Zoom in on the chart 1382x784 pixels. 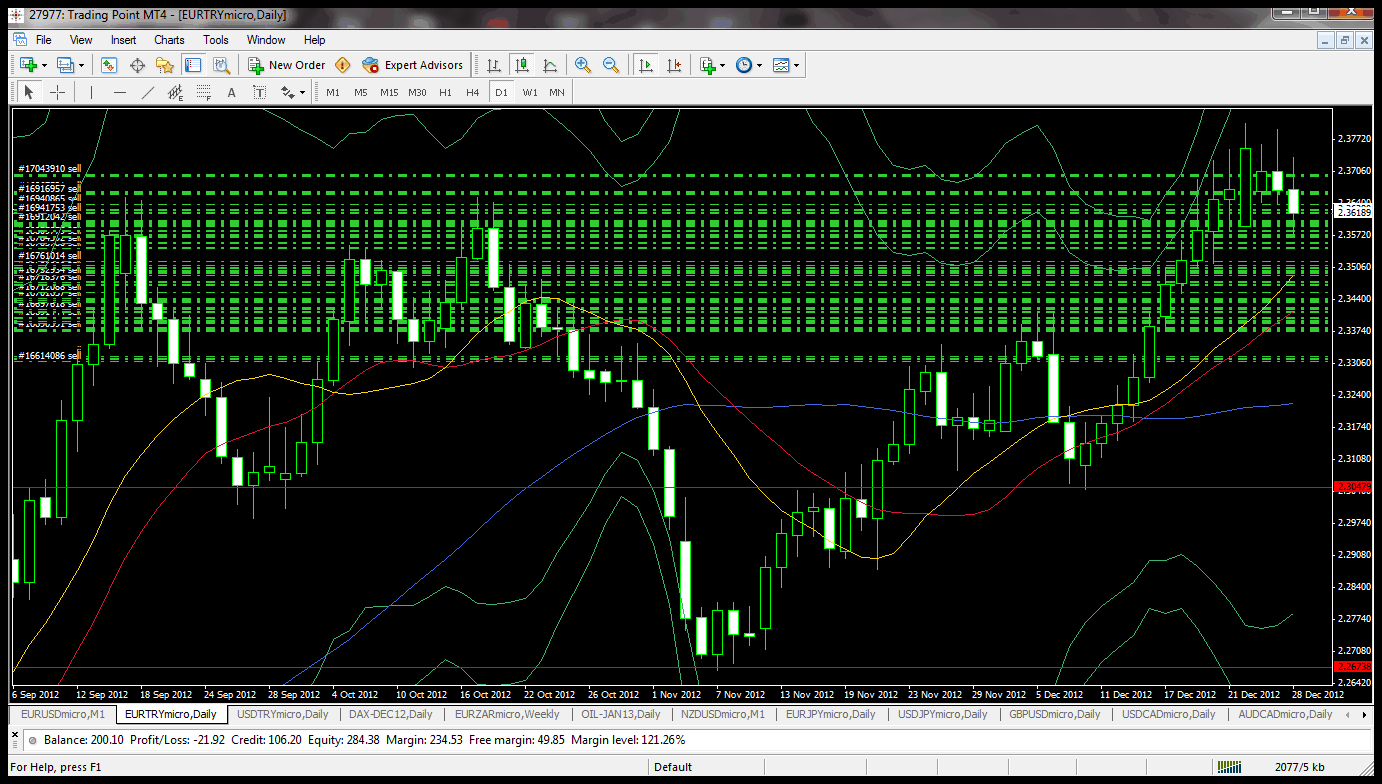coord(583,65)
